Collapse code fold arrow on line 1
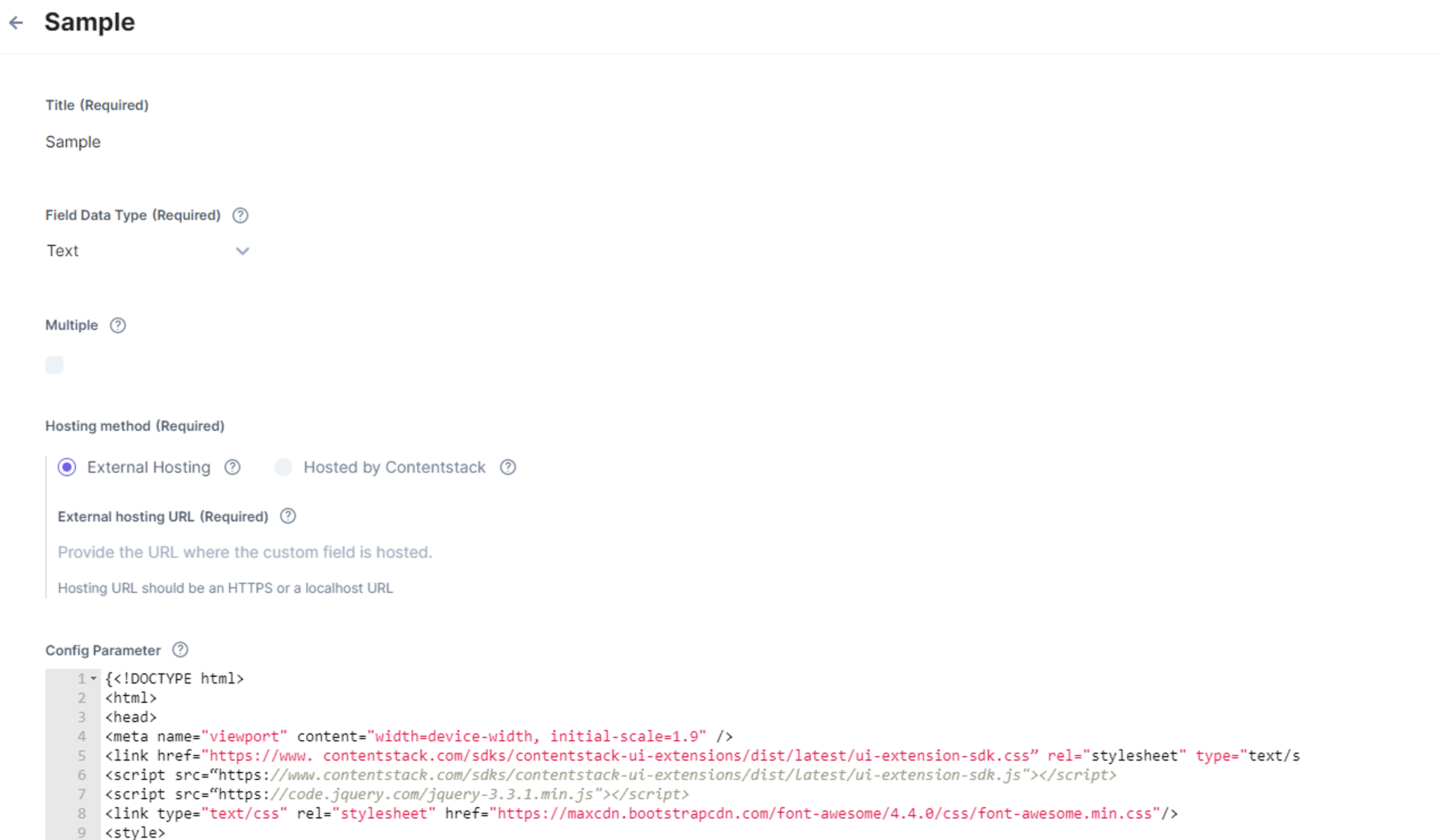 tap(94, 679)
